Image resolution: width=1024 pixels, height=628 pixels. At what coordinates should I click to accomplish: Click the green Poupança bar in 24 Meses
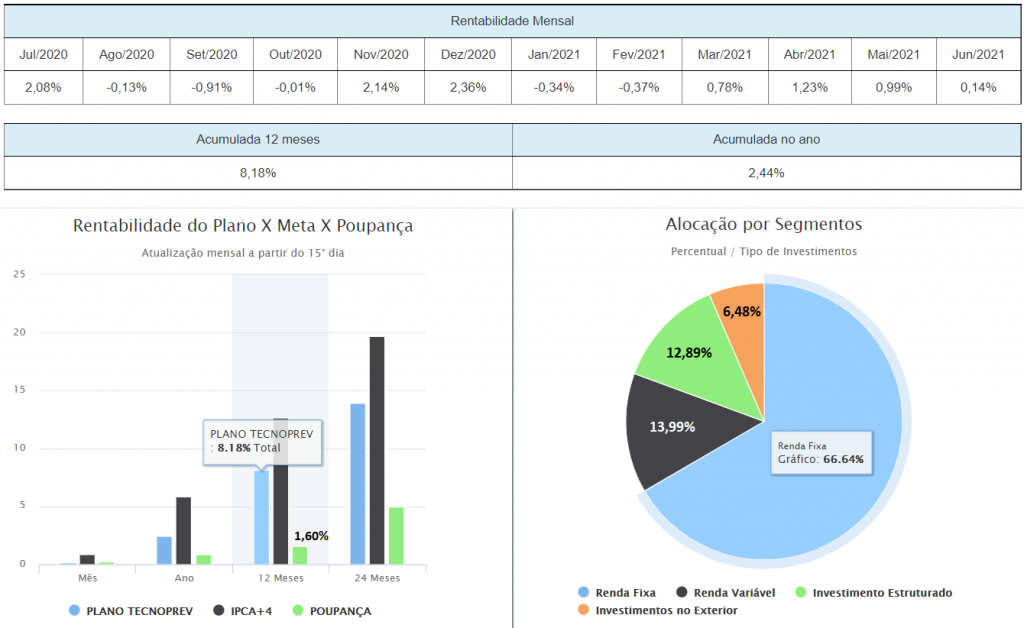point(396,536)
